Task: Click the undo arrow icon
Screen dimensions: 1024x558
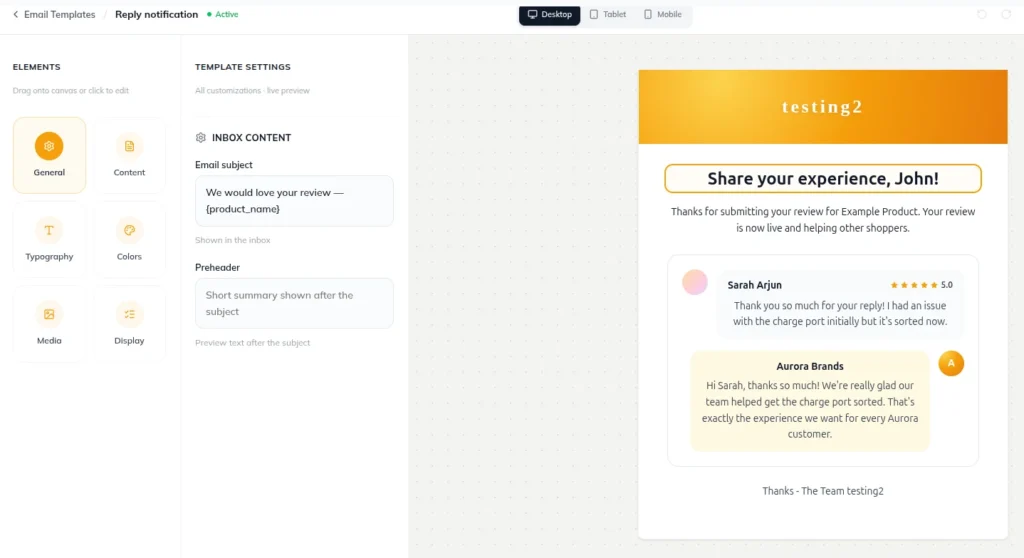Action: 982,14
